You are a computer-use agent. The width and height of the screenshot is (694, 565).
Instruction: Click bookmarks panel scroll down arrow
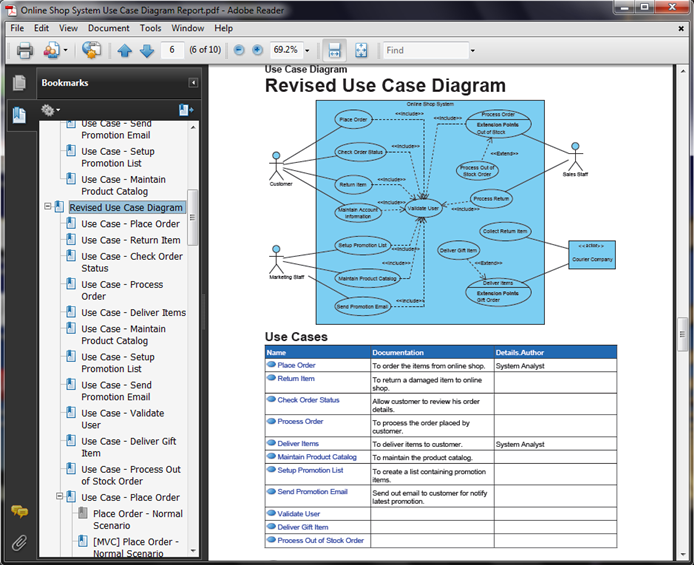point(193,551)
